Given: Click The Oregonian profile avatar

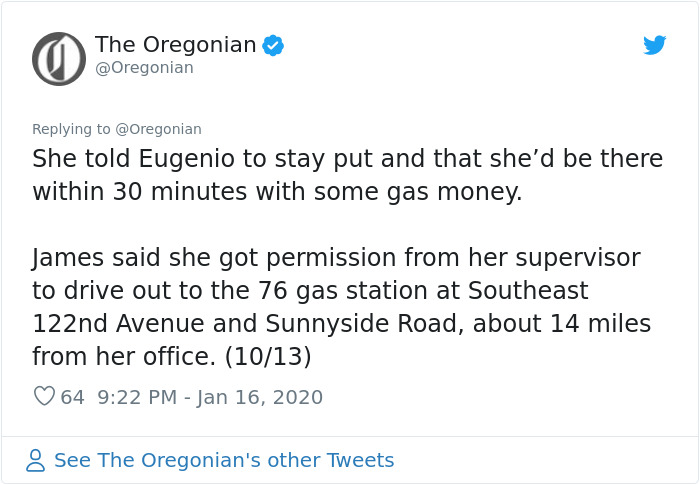Looking at the screenshot, I should click(x=59, y=58).
